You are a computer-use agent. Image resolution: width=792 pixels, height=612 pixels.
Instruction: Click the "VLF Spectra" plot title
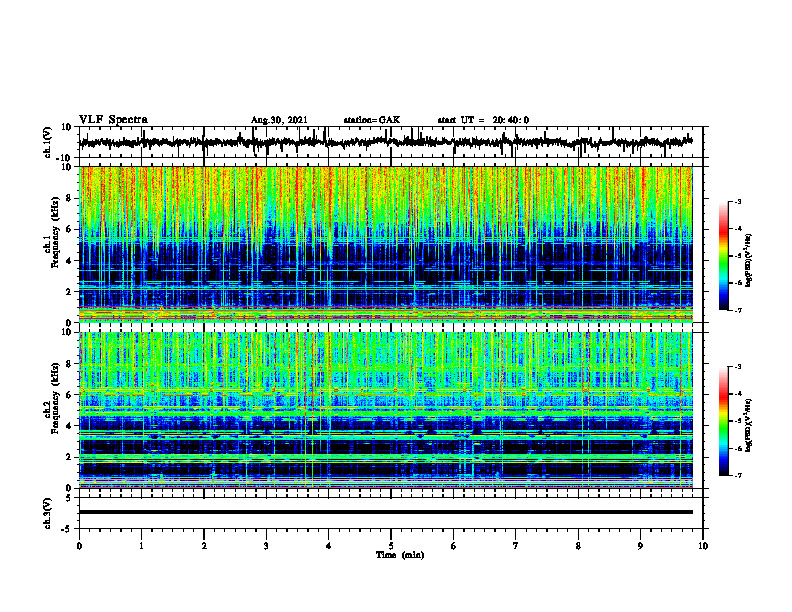click(x=113, y=120)
